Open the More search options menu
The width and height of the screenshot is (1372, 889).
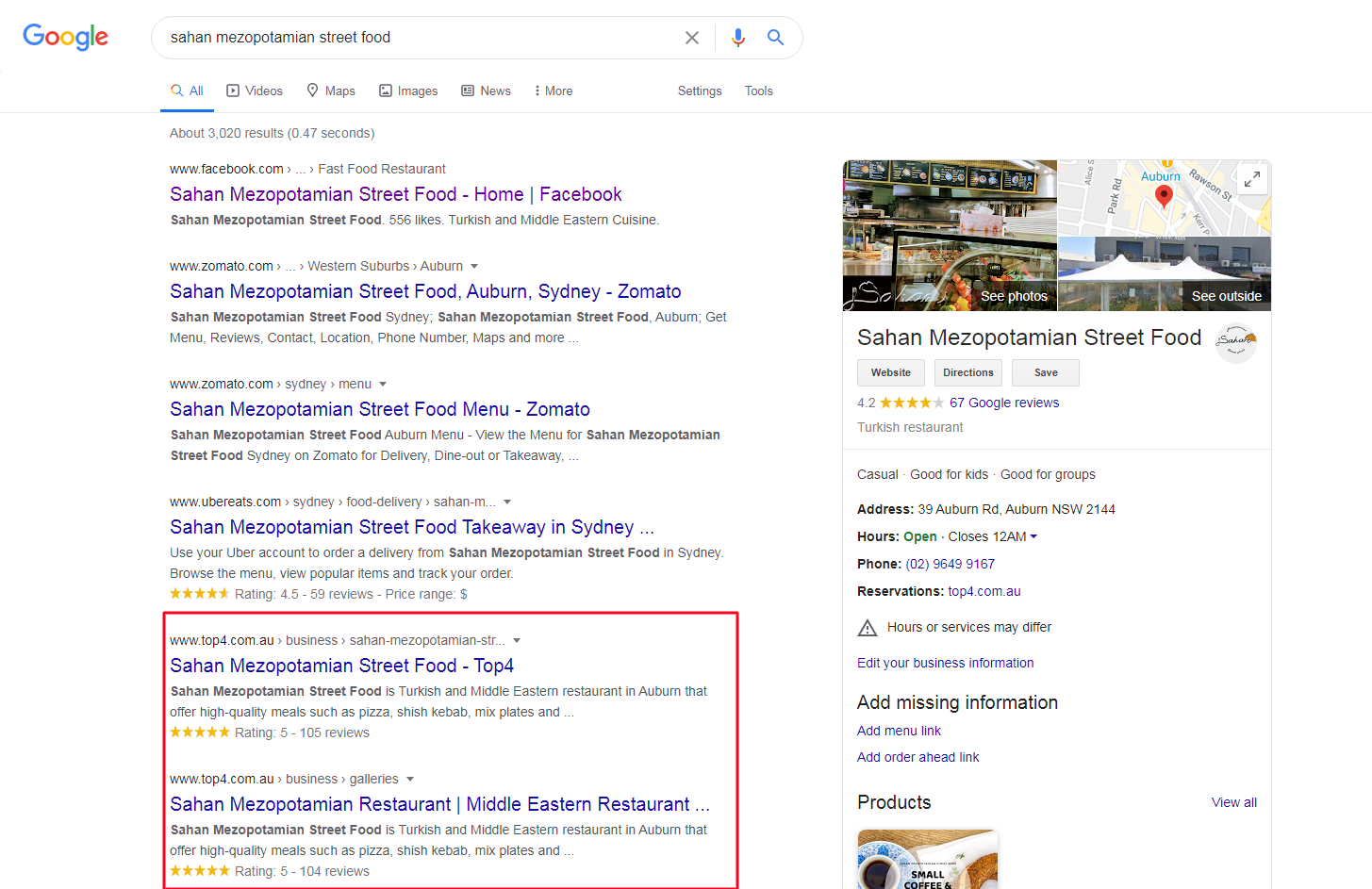point(553,91)
